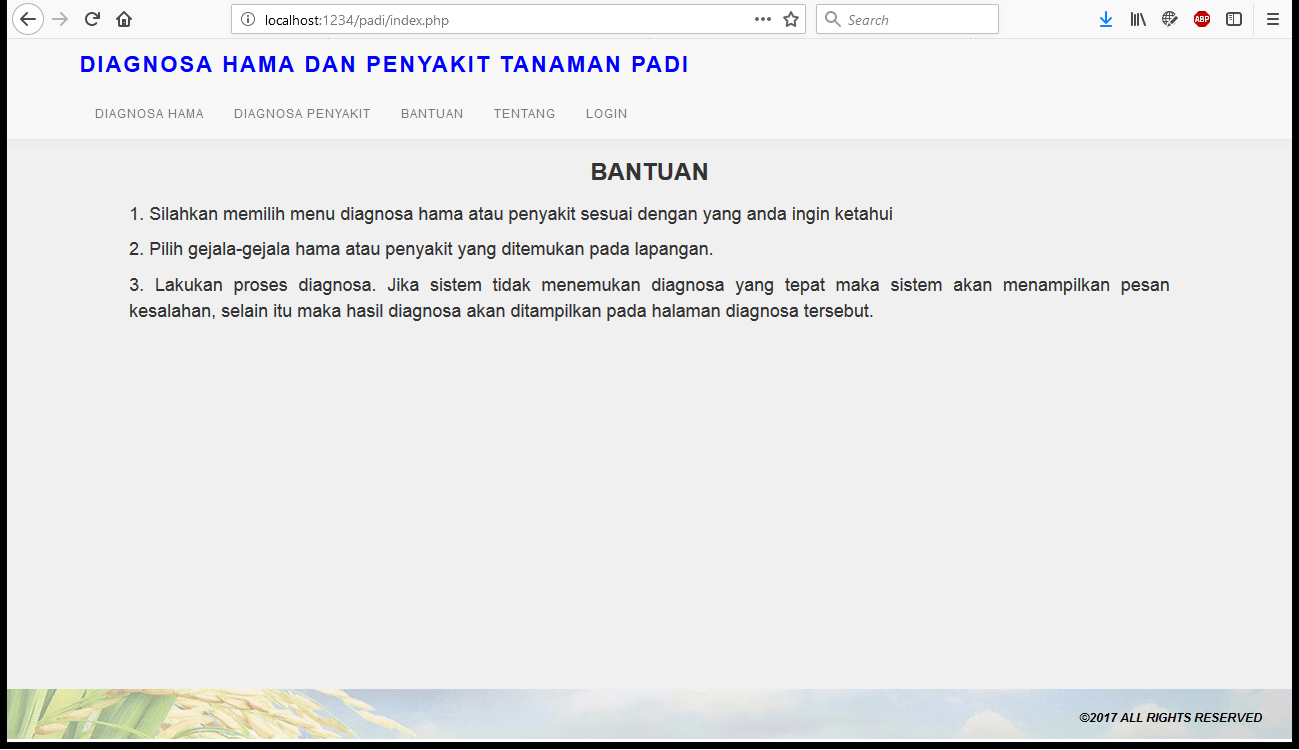
Task: Toggle the browser sidebar icon
Action: pyautogui.click(x=1234, y=19)
